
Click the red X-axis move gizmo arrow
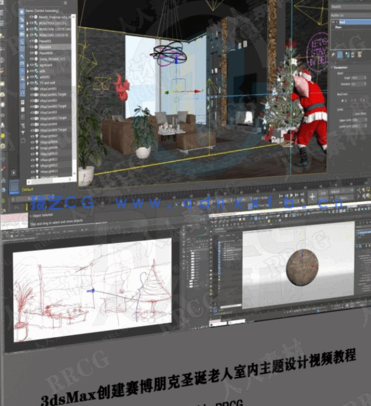tap(198, 91)
